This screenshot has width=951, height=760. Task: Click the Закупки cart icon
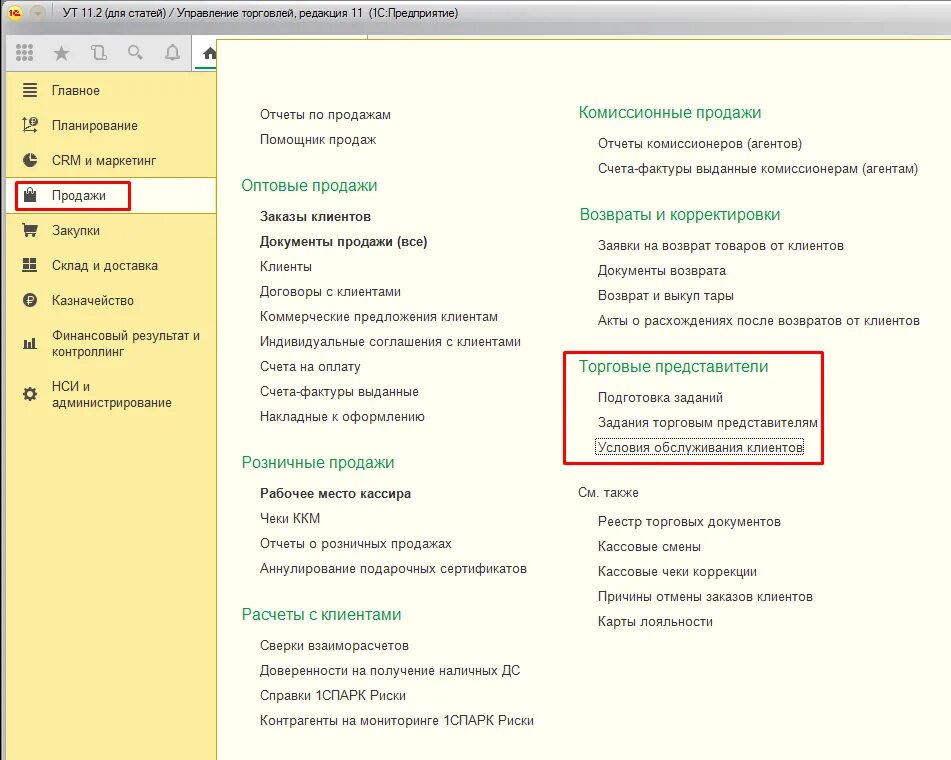tap(30, 230)
